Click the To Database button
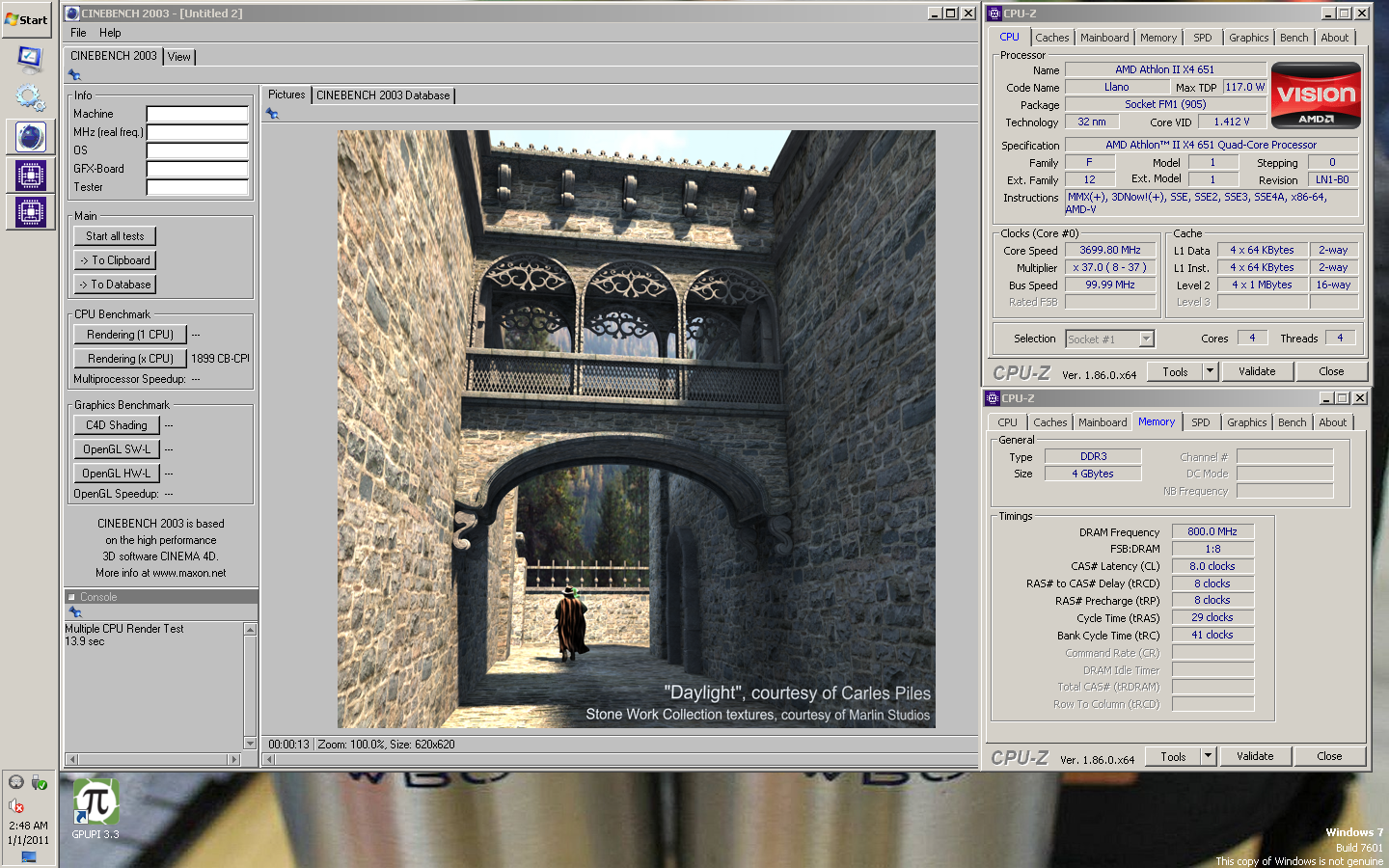 tap(115, 285)
